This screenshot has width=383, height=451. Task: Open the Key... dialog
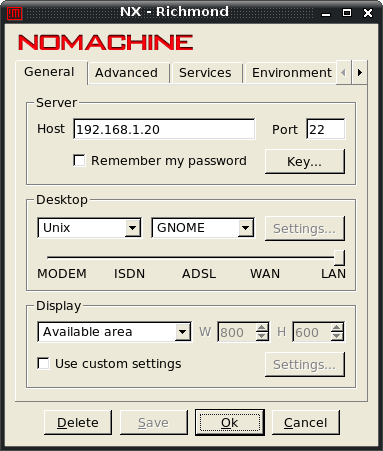305,161
